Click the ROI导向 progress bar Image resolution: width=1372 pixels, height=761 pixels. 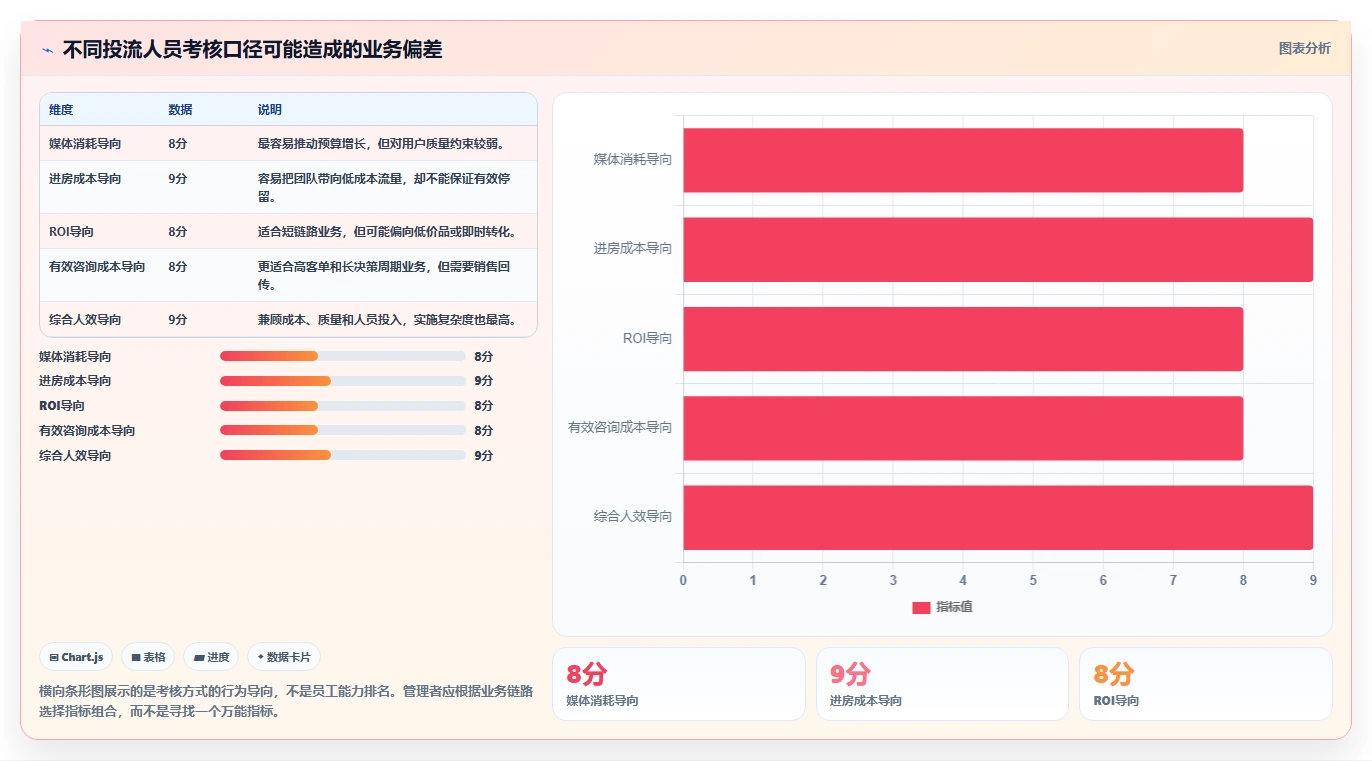pyautogui.click(x=342, y=406)
